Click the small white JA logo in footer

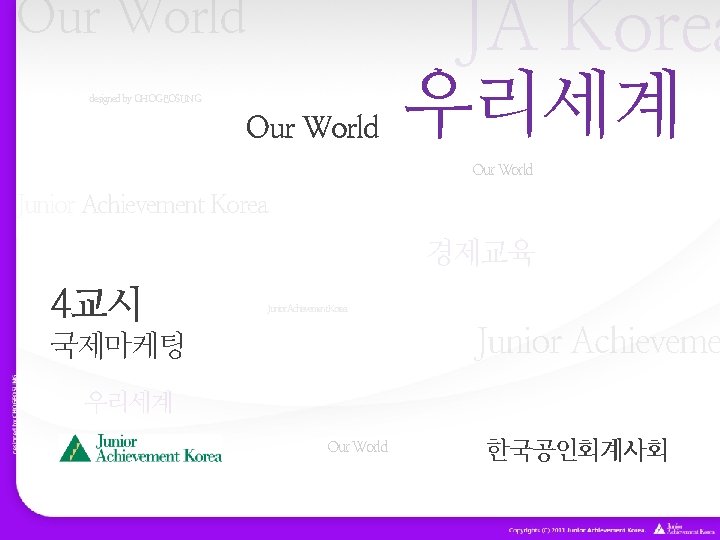point(684,529)
